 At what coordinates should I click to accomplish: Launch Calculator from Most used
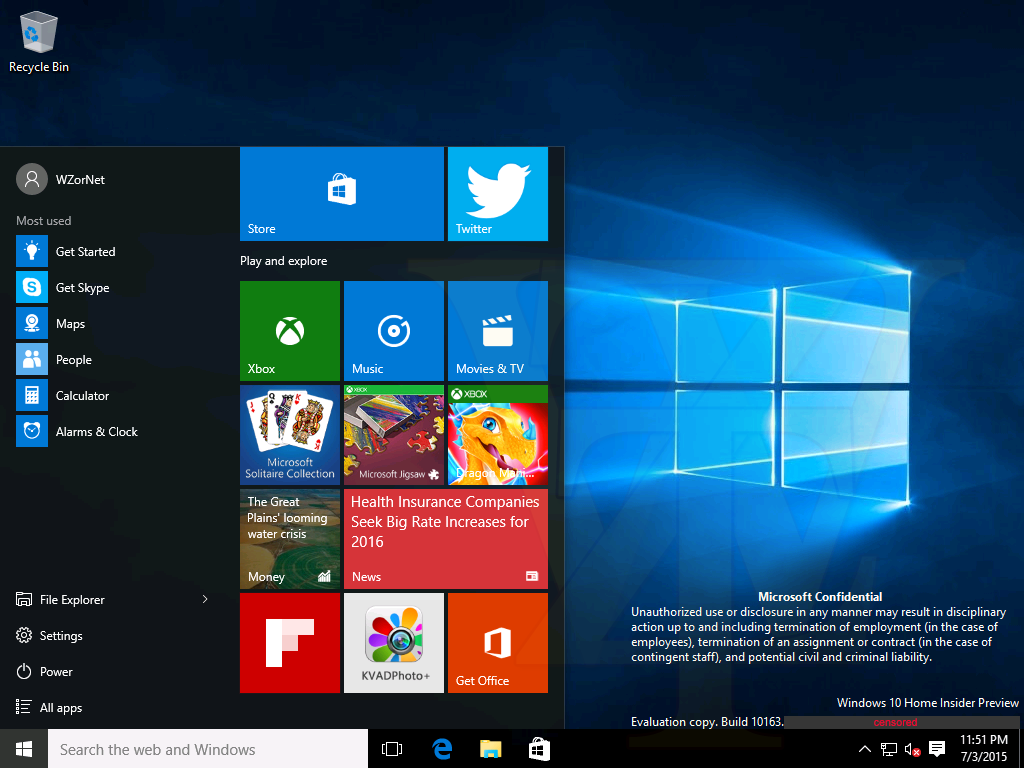tap(82, 396)
